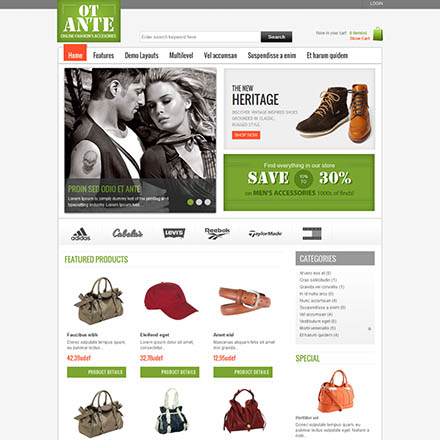Open the Levi's brand logo
Viewport: 440px width, 440px height.
coord(174,233)
